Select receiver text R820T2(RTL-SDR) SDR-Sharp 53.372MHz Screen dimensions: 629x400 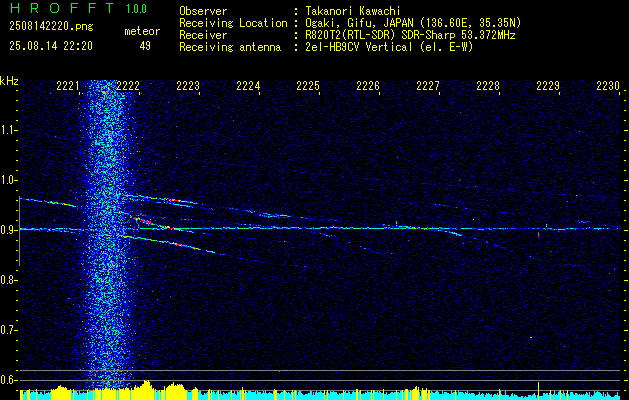(x=410, y=35)
